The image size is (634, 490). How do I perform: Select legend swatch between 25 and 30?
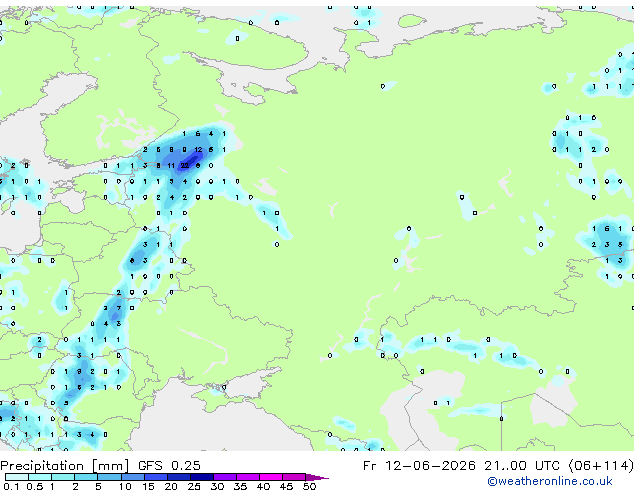(x=202, y=477)
